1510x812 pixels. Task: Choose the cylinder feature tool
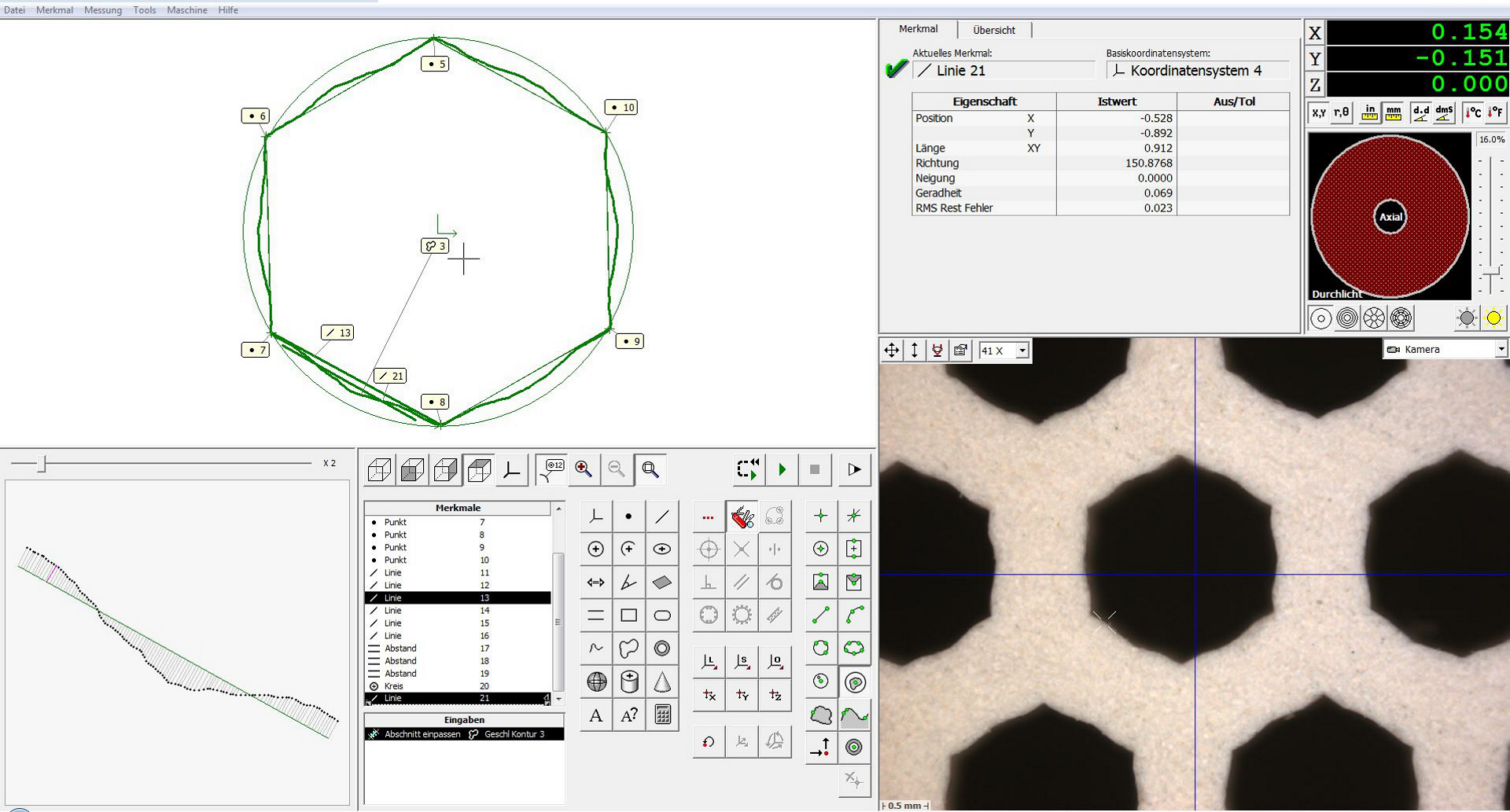tap(629, 682)
